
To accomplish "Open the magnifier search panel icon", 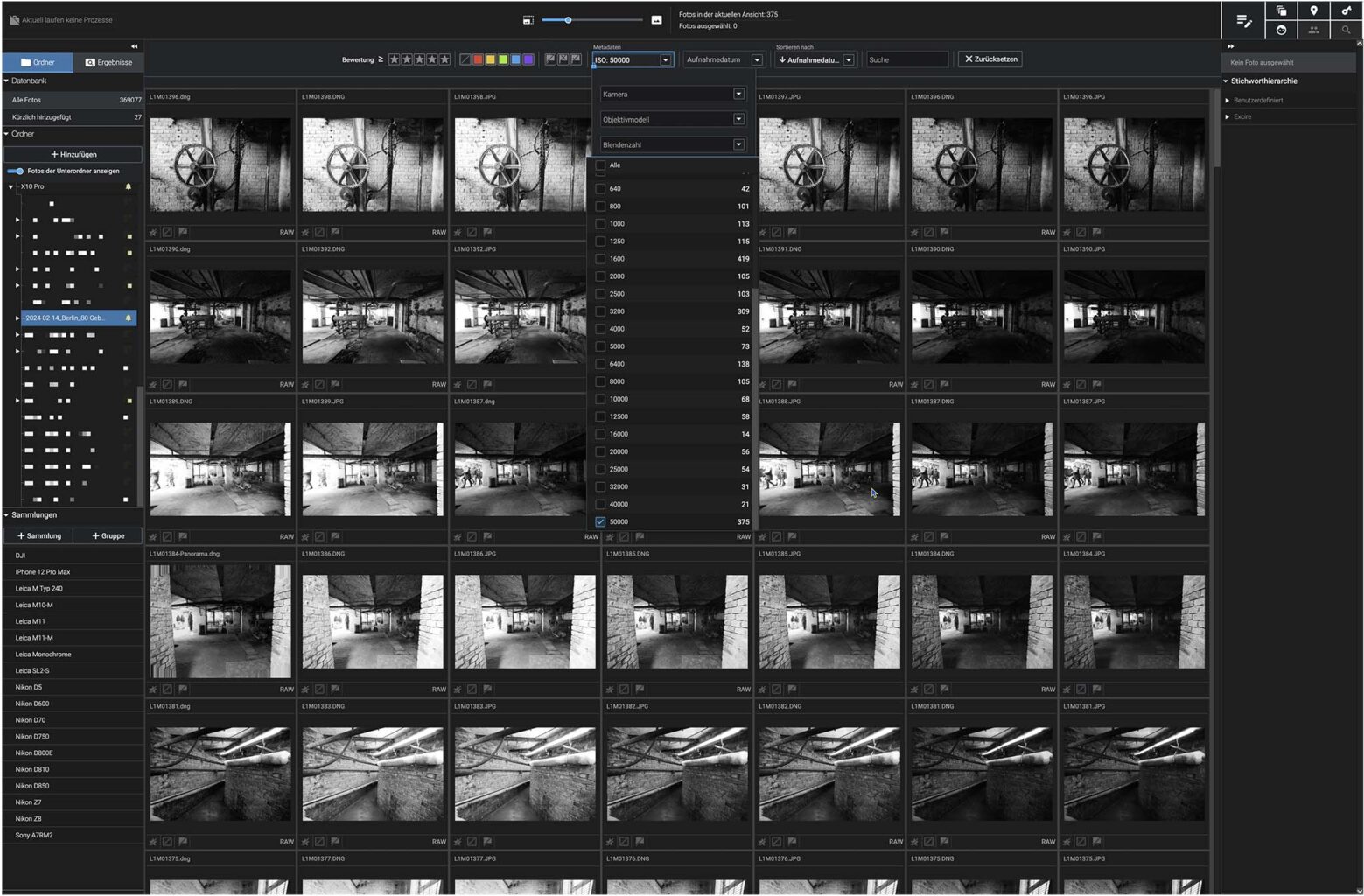I will pos(1346,30).
